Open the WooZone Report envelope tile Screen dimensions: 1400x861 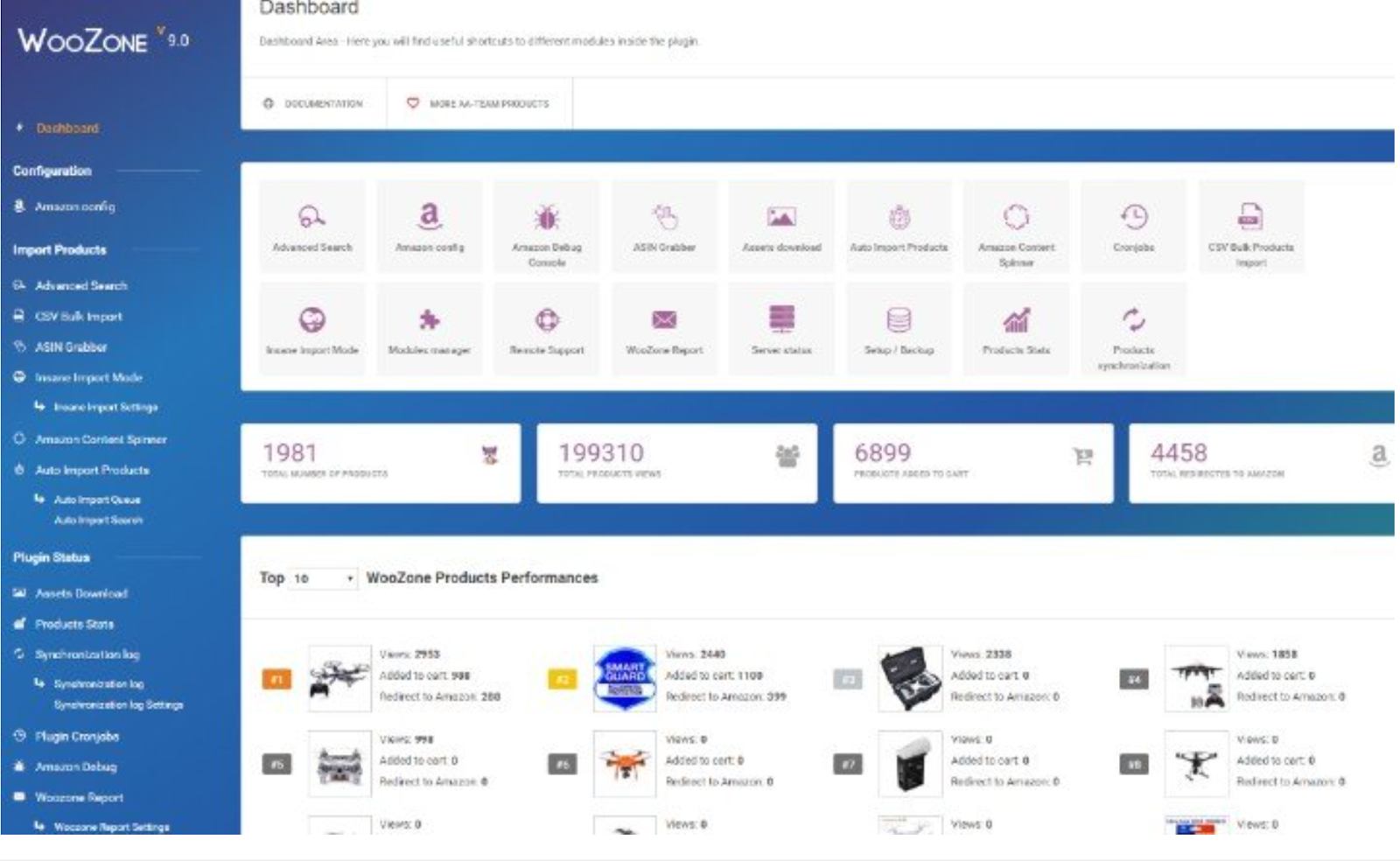[664, 330]
